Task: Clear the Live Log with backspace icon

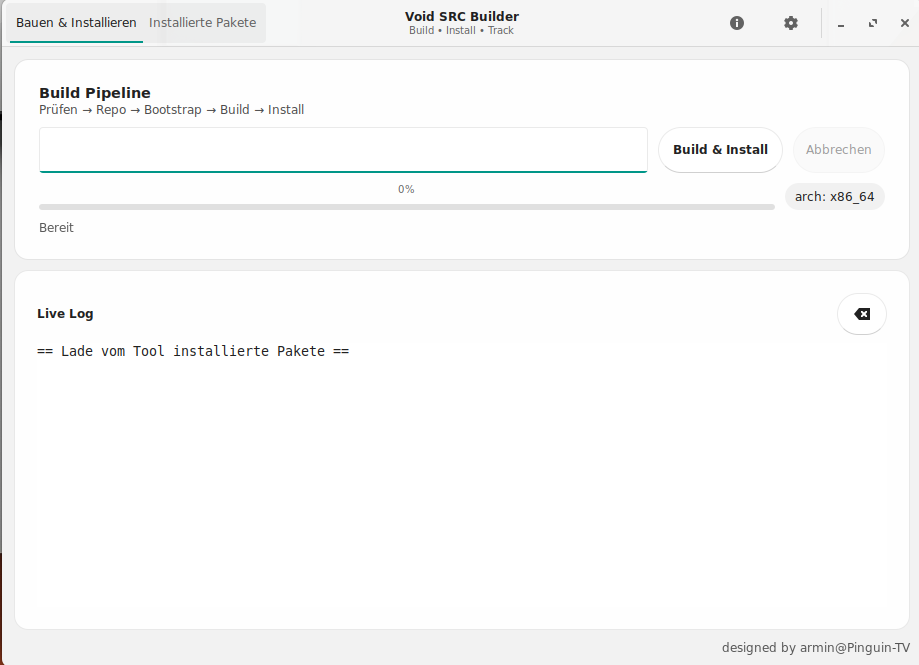Action: [861, 314]
